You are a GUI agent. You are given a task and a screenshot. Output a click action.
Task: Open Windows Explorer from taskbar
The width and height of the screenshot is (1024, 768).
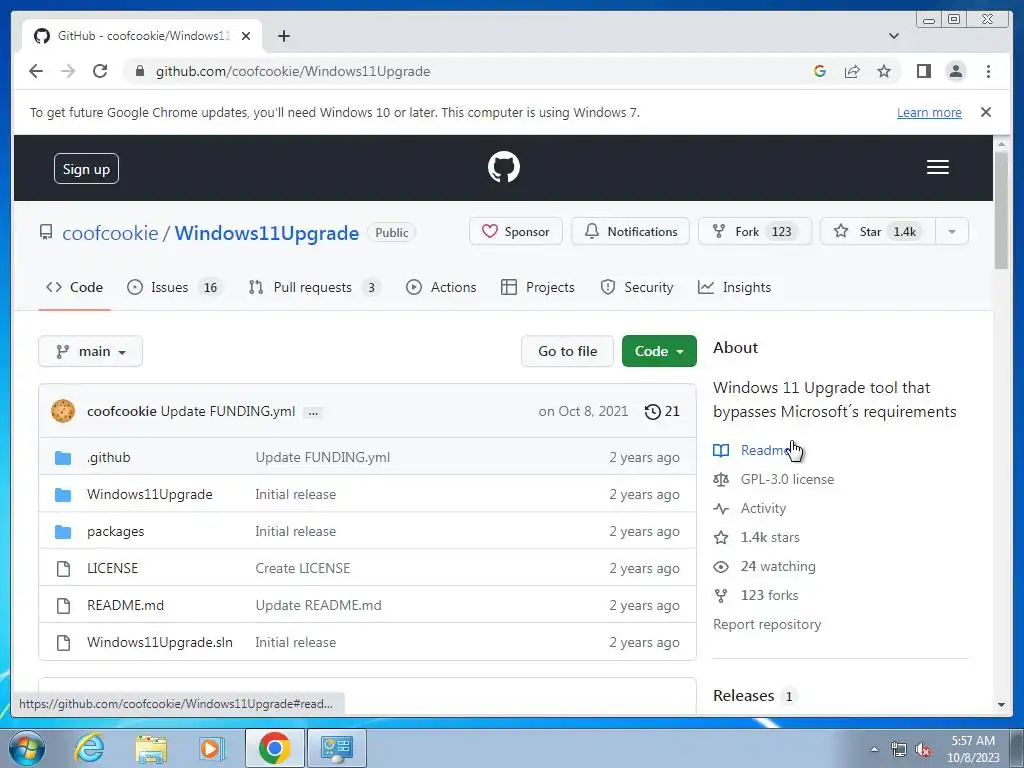click(x=151, y=748)
